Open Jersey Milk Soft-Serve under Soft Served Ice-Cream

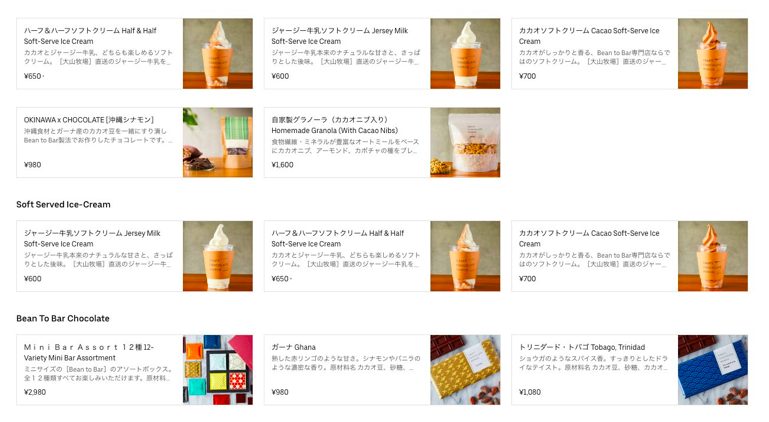pyautogui.click(x=134, y=256)
